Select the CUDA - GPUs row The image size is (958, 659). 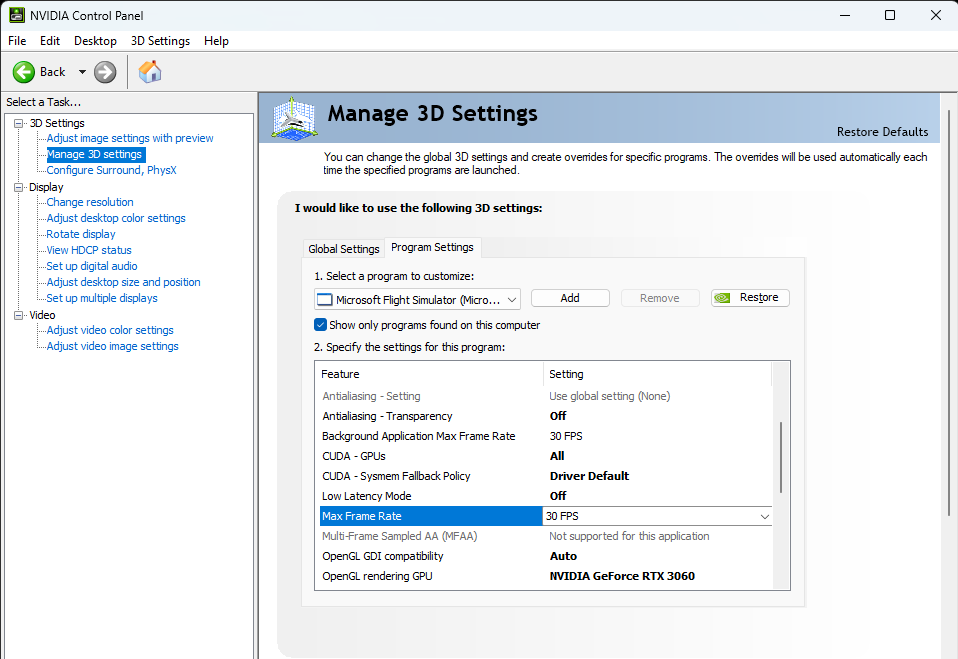546,456
